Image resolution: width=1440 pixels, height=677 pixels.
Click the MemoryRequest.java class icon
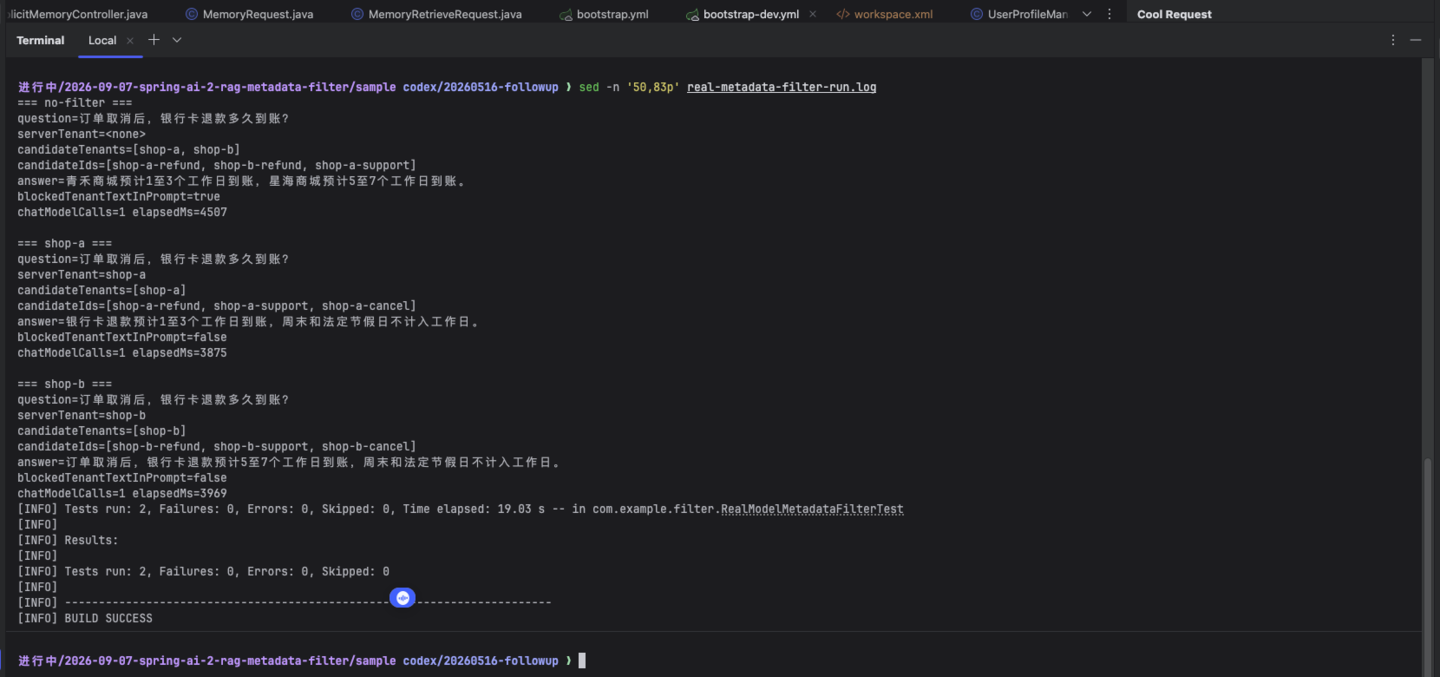192,14
